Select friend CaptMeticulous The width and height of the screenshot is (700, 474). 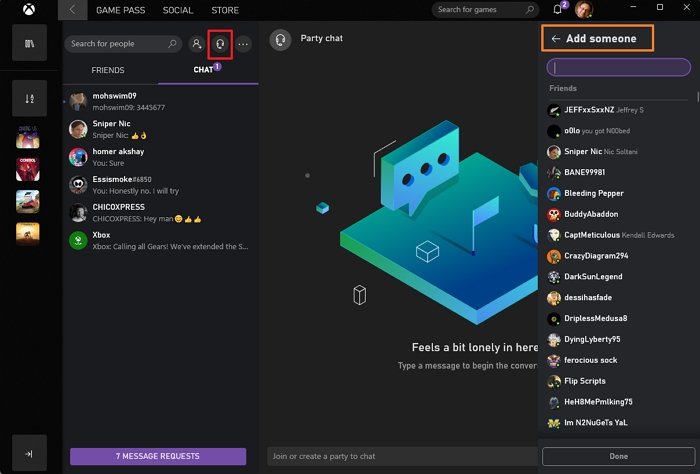click(618, 235)
